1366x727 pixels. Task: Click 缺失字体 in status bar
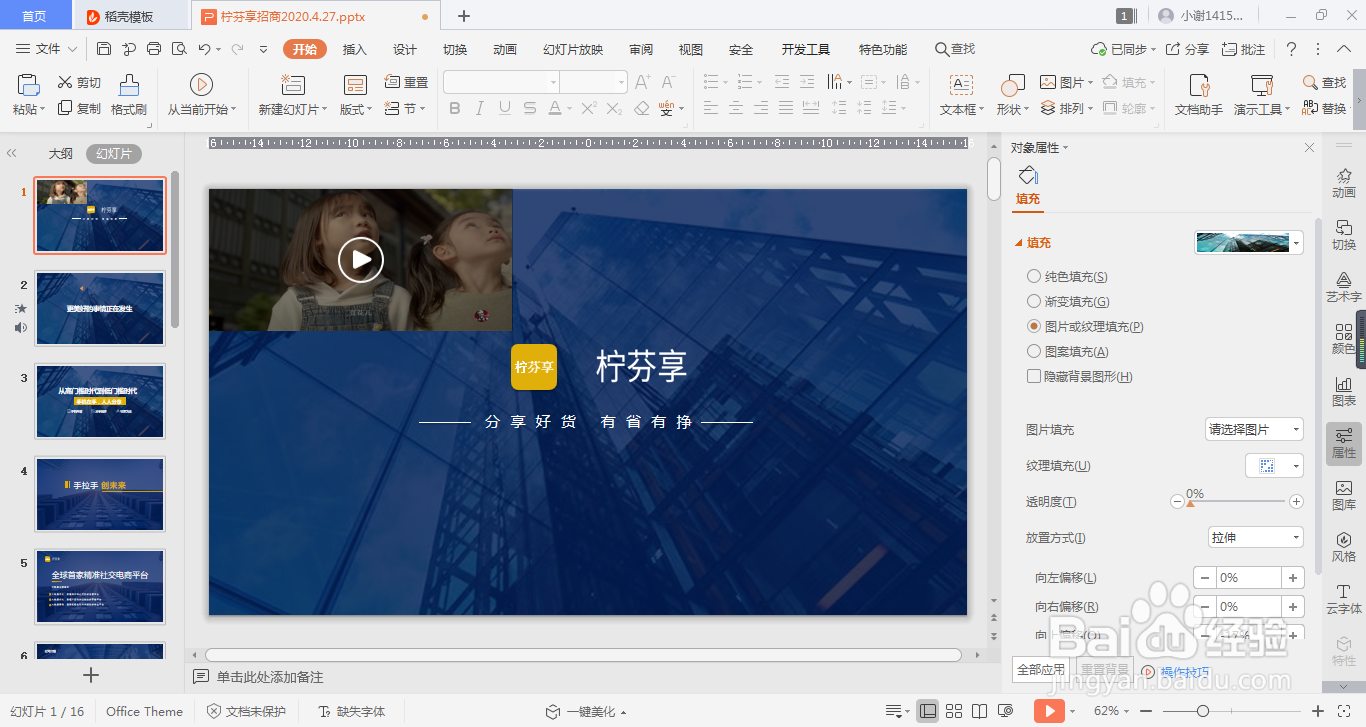pos(352,711)
